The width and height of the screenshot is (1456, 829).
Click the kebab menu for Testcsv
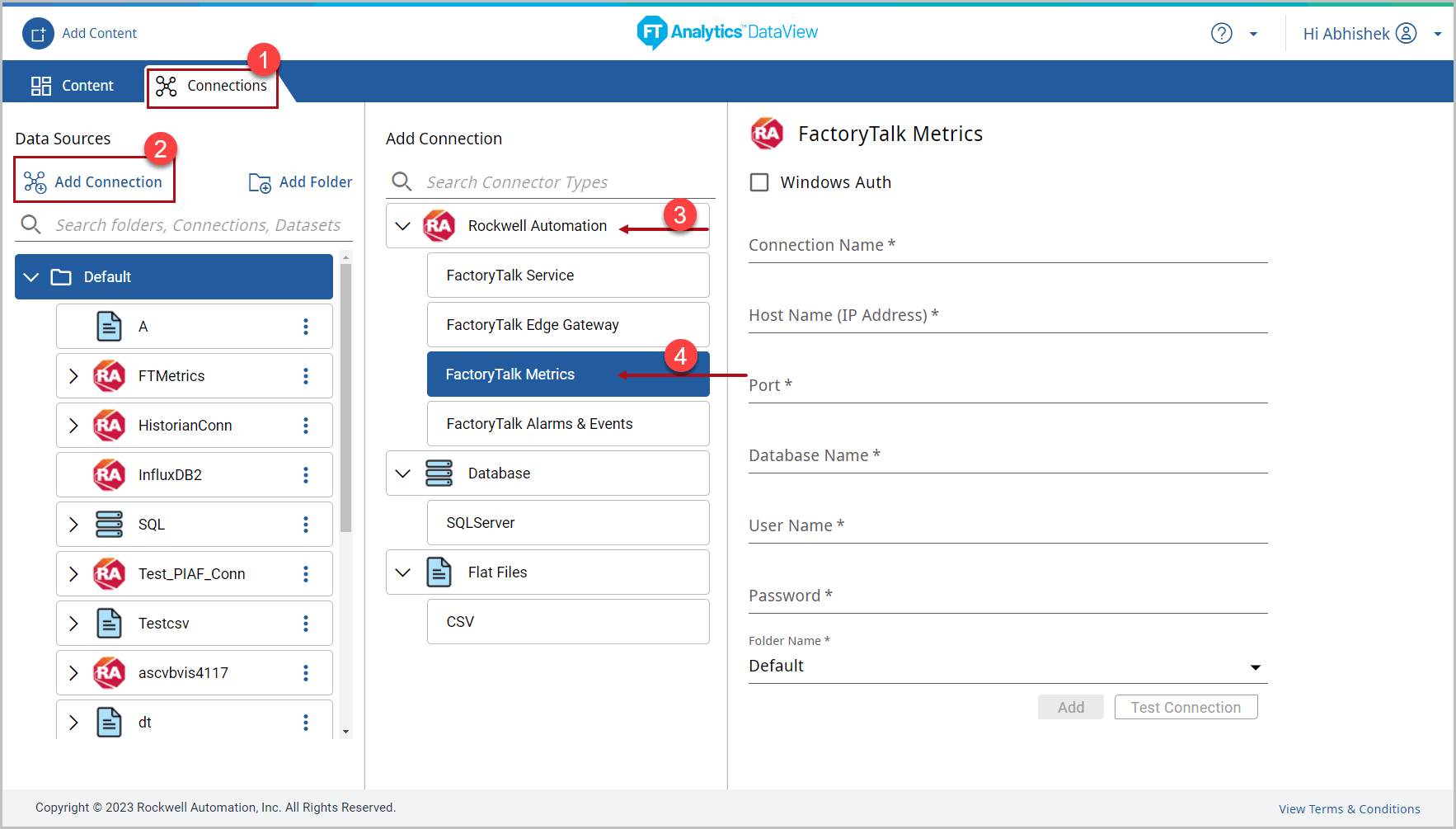coord(306,624)
